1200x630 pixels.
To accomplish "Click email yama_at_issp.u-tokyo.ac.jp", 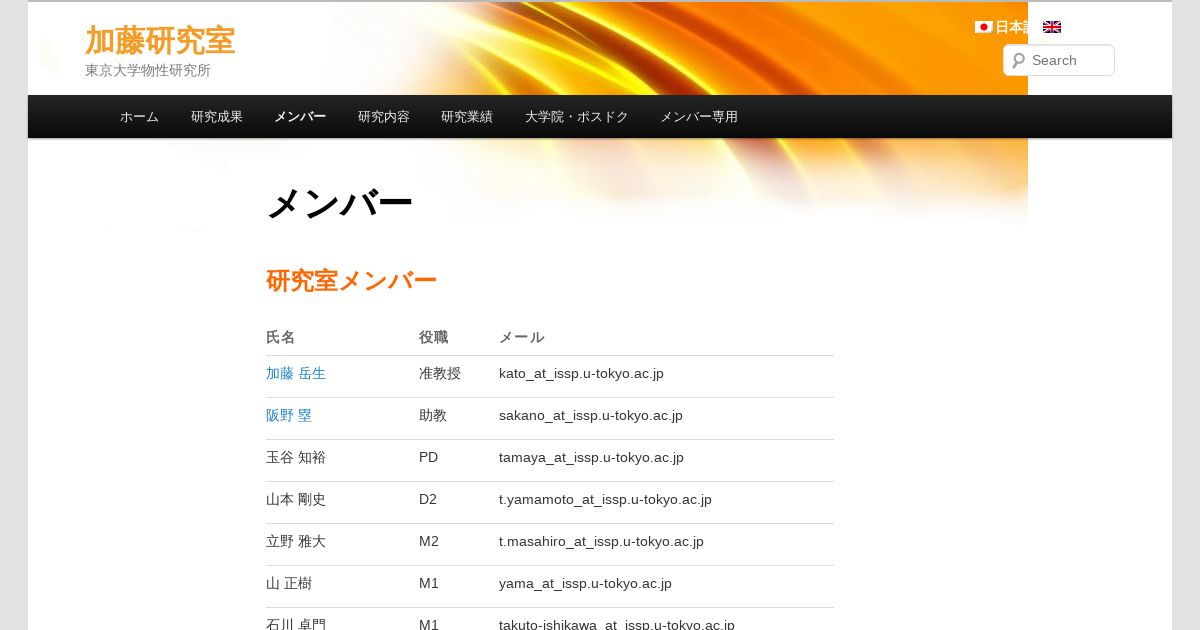I will pos(585,583).
